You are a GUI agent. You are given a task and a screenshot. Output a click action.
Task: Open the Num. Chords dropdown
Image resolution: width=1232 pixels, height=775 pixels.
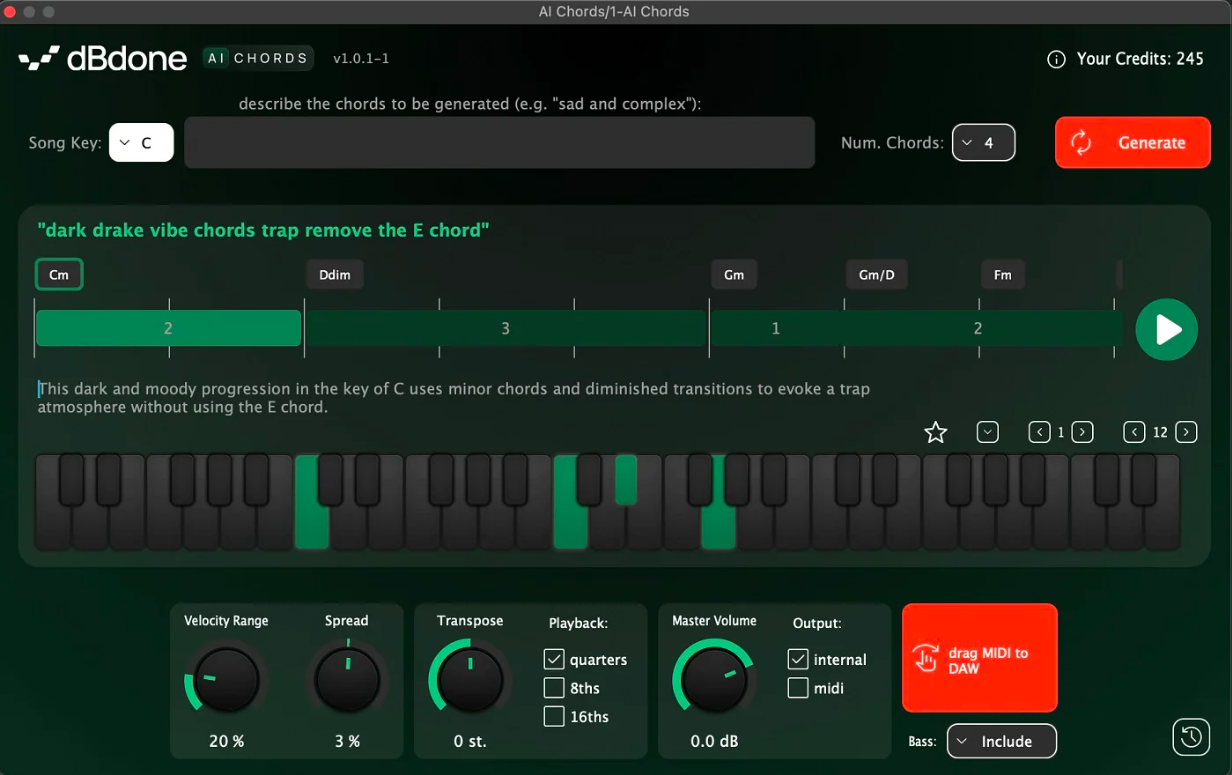[983, 143]
